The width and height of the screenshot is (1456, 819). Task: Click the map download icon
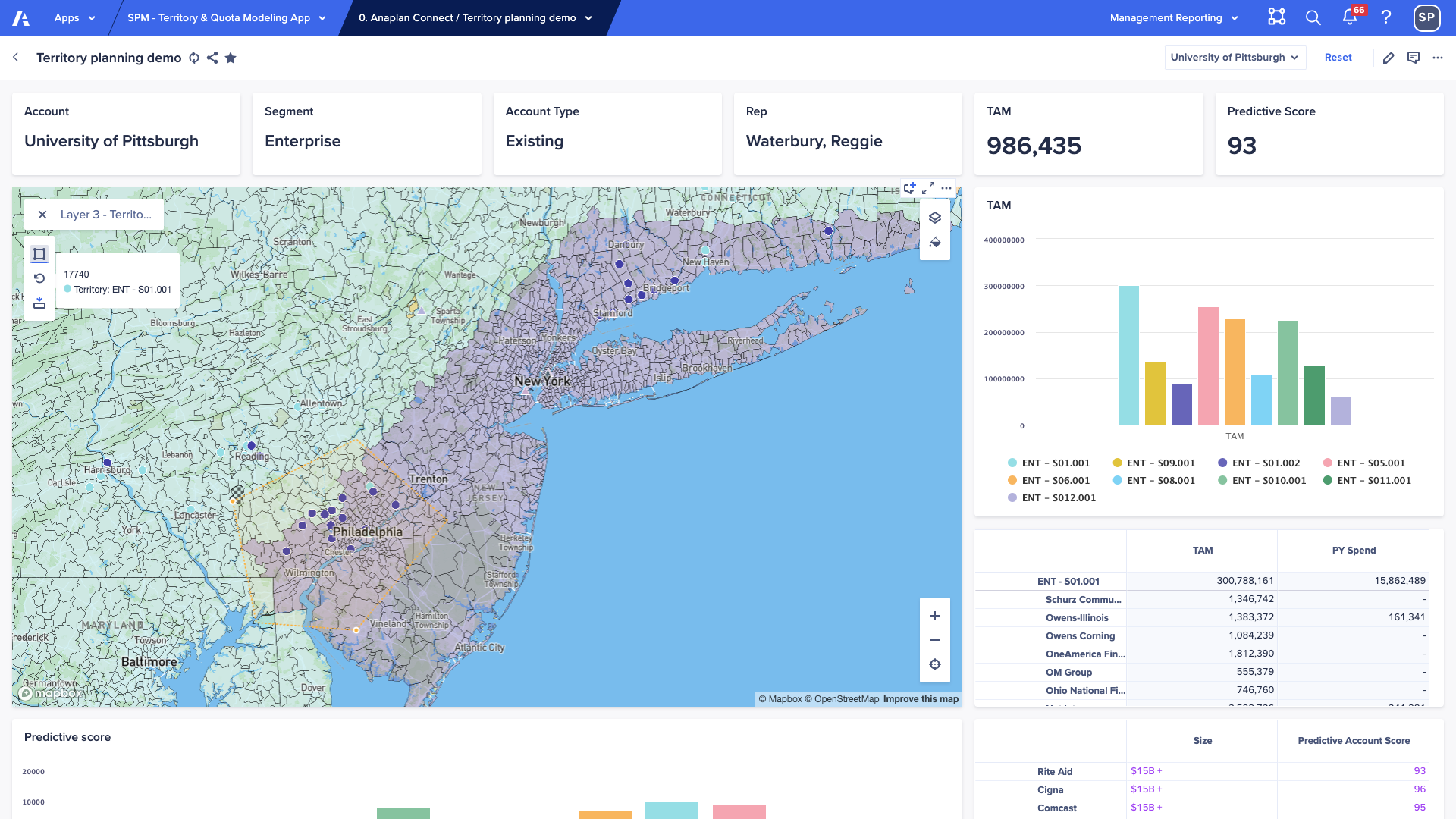pyautogui.click(x=39, y=303)
